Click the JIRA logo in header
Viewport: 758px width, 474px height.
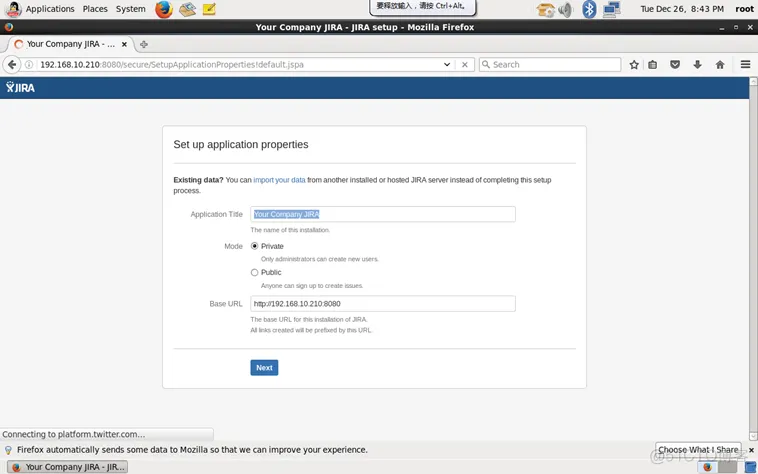pos(20,87)
